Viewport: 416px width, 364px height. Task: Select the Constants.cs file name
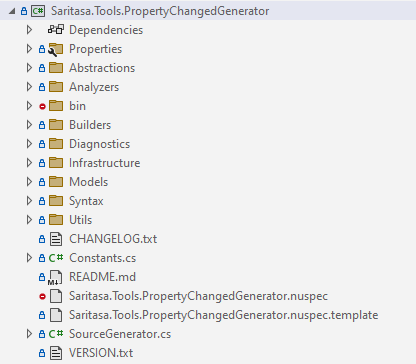[103, 258]
